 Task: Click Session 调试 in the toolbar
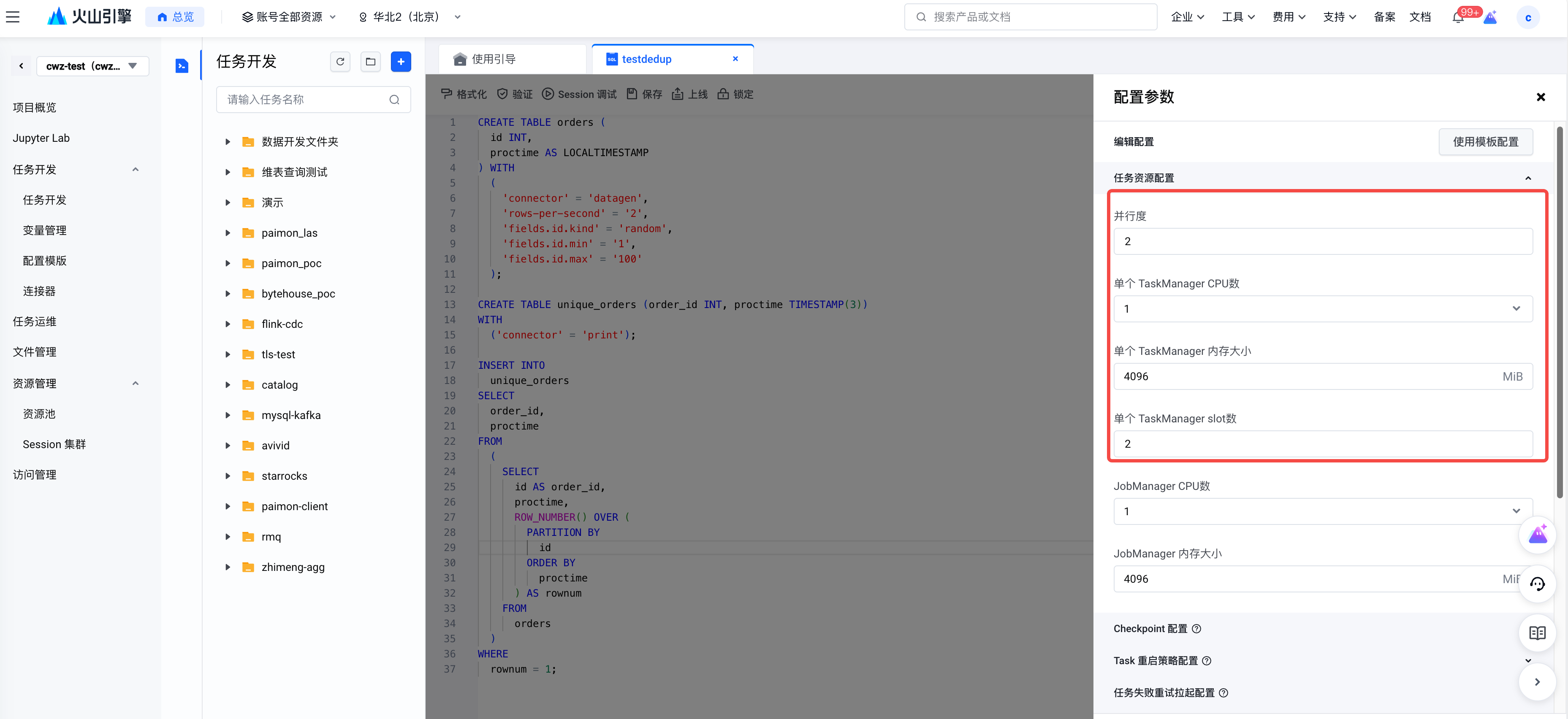(579, 94)
